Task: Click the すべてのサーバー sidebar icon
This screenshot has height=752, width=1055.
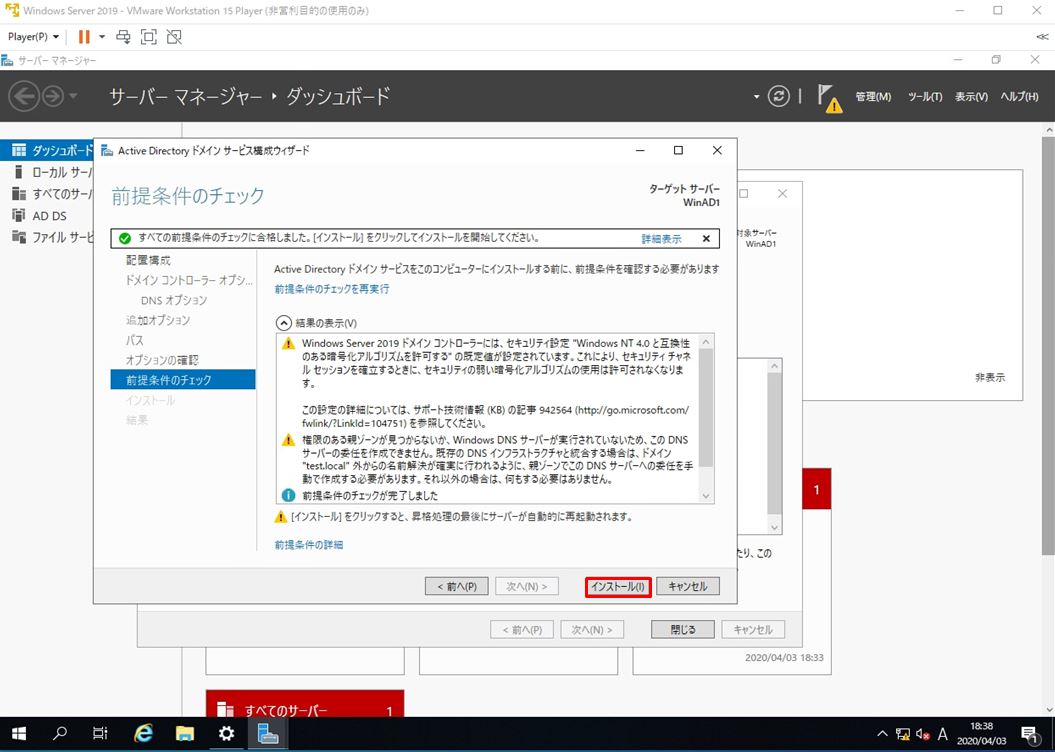Action: pos(19,194)
